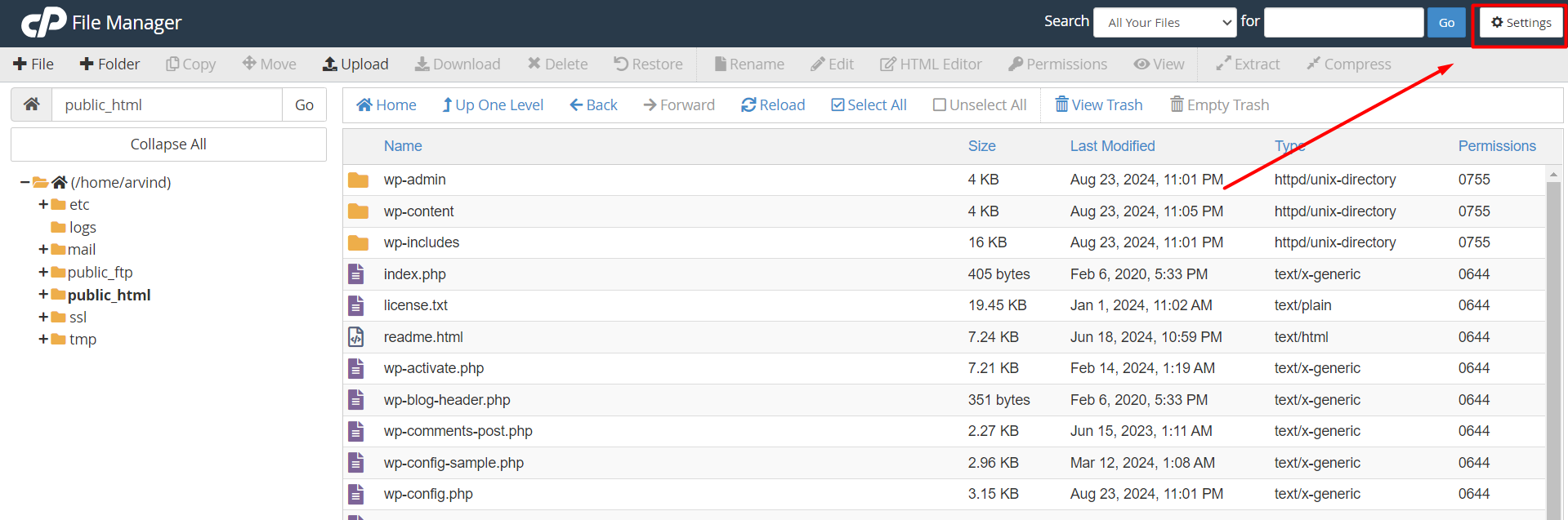Expand the ssl folder in tree
This screenshot has width=1568, height=520.
tap(43, 317)
